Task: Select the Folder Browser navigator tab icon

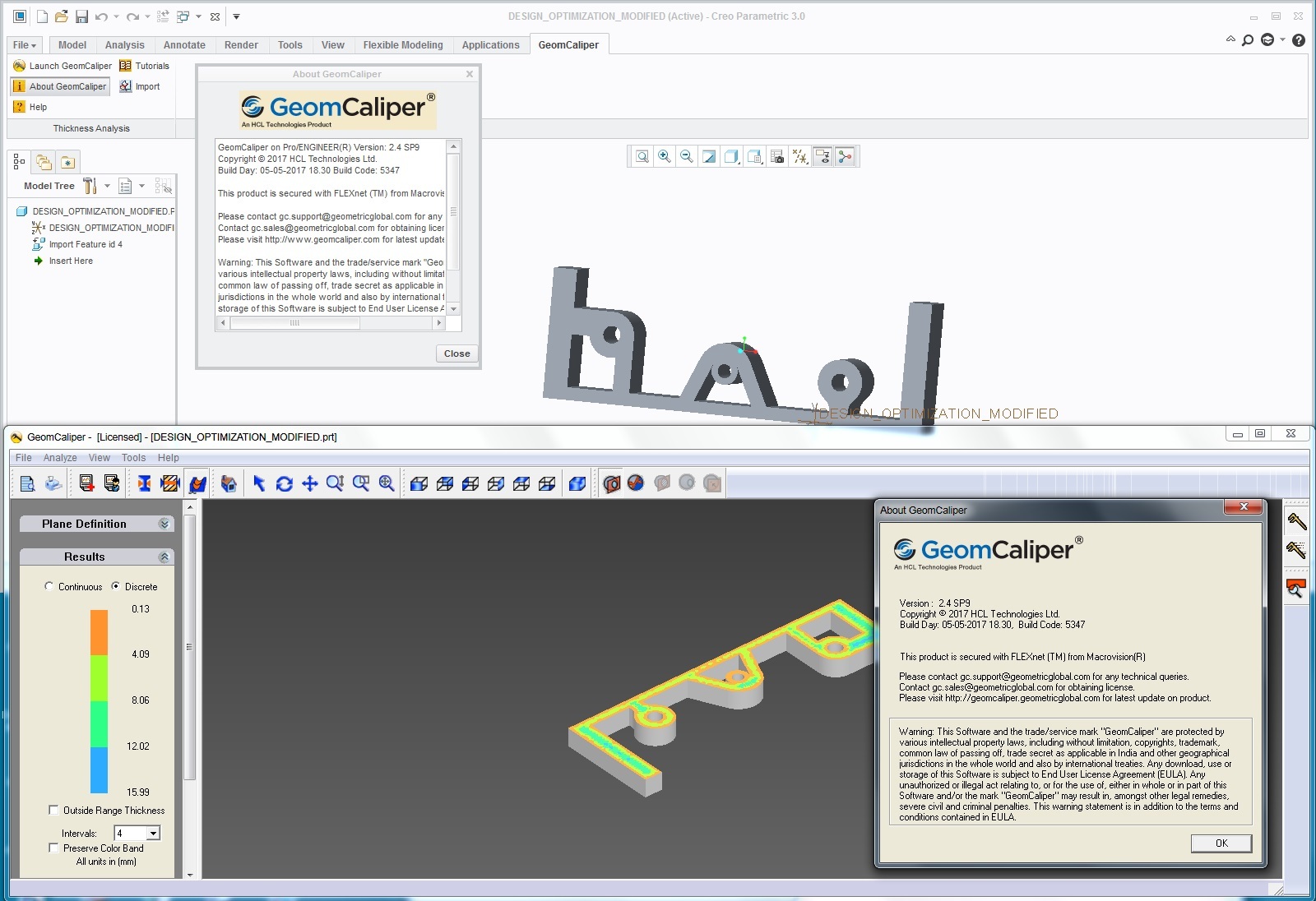Action: tap(44, 162)
